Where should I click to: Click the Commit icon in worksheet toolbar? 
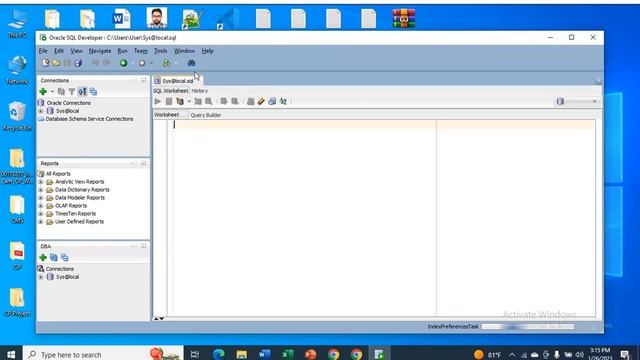coord(224,101)
